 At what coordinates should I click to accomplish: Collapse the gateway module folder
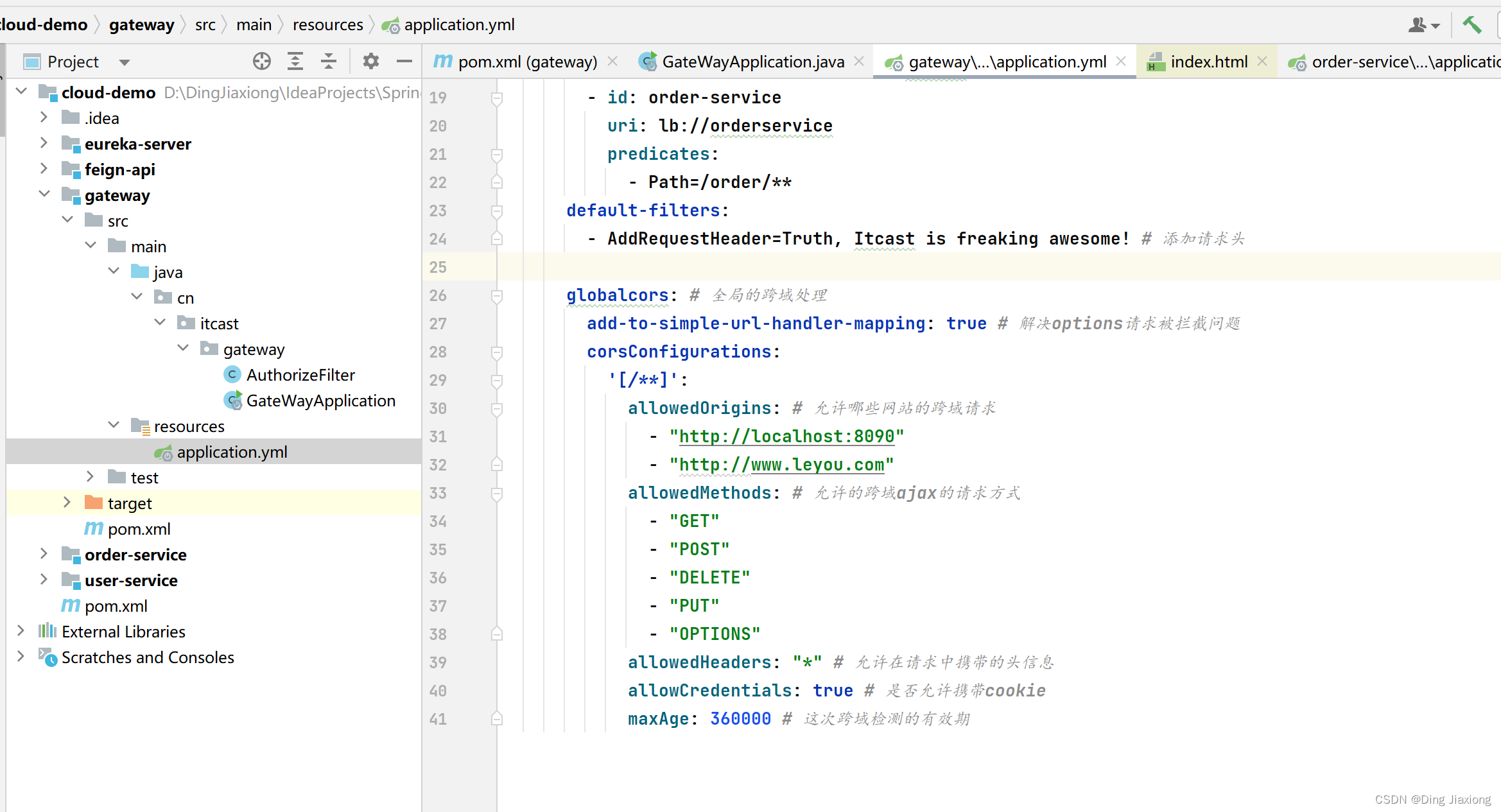(x=44, y=194)
